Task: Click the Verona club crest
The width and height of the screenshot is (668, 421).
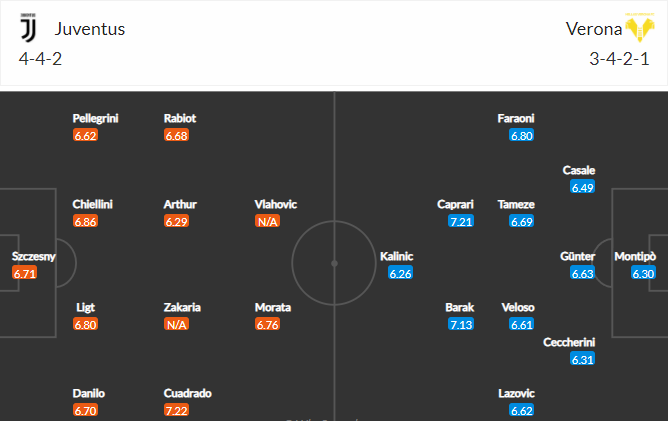Action: 639,27
